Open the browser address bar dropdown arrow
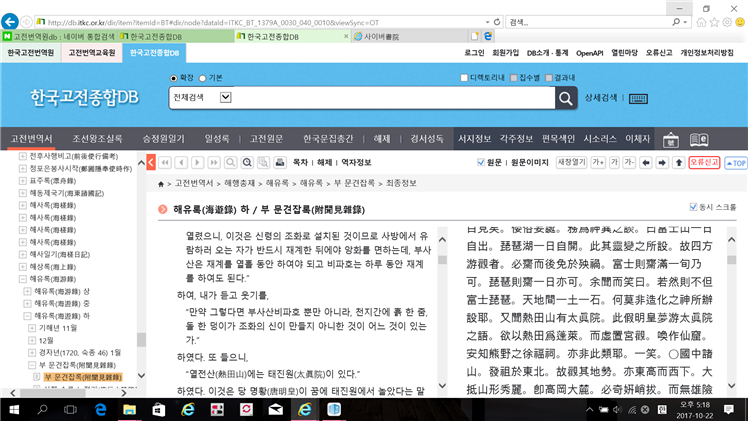The height and width of the screenshot is (421, 748). 487,22
